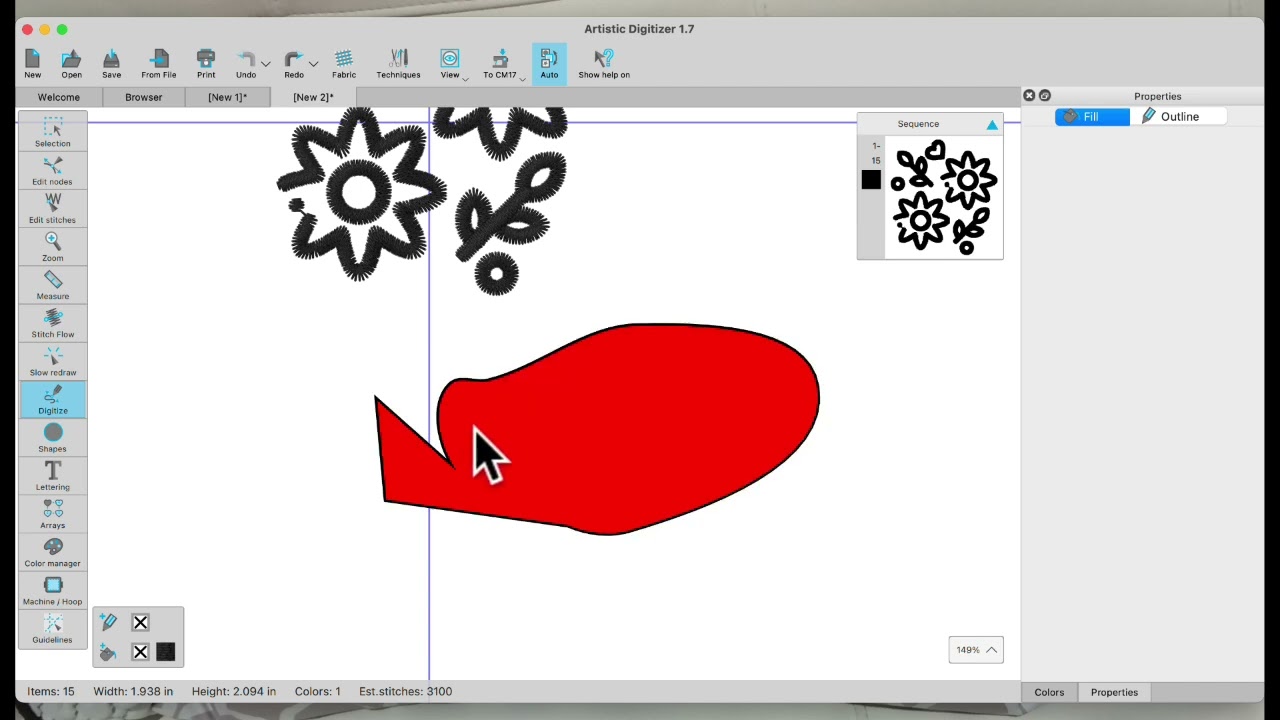This screenshot has height=720, width=1280.
Task: Open the 149% zoom level dropdown
Action: [x=976, y=650]
